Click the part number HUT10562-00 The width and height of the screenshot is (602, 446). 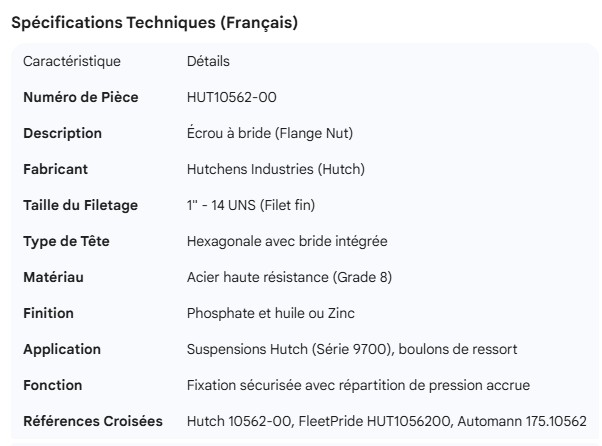(233, 97)
